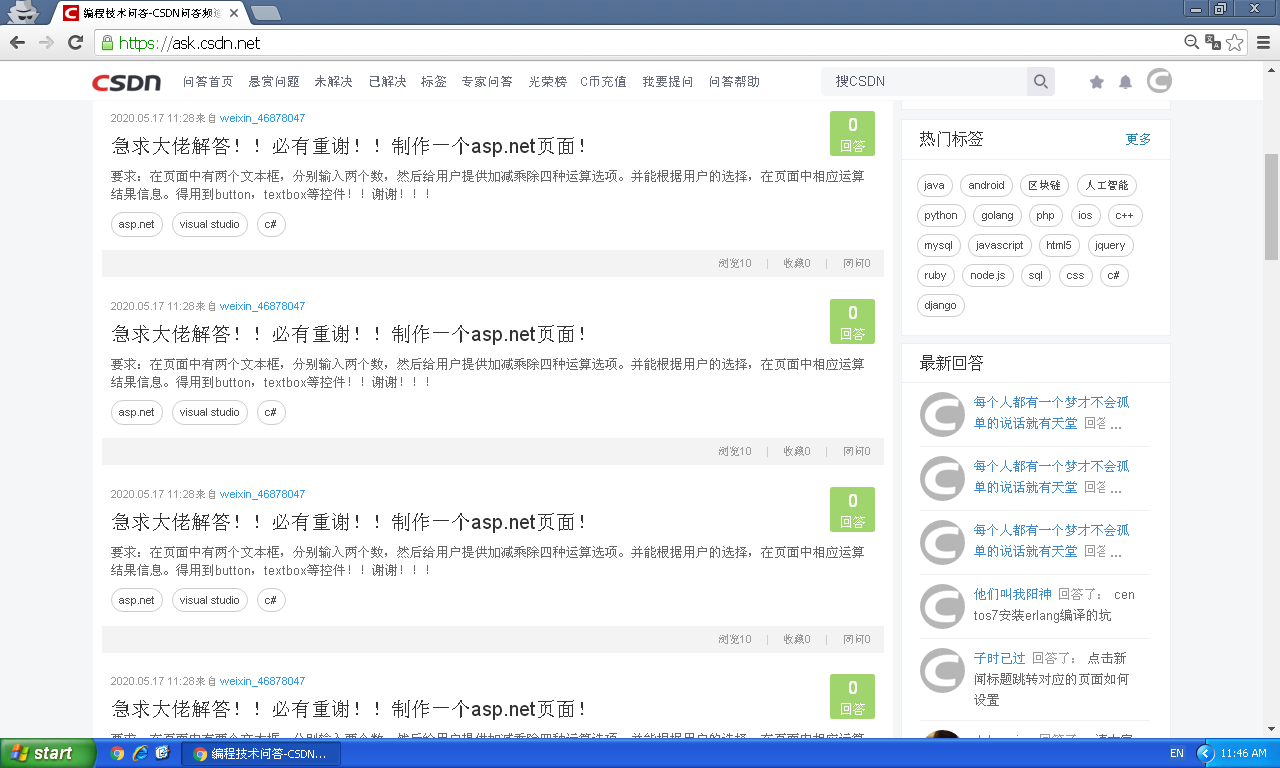Select the android tag
The image size is (1280, 768).
[986, 185]
